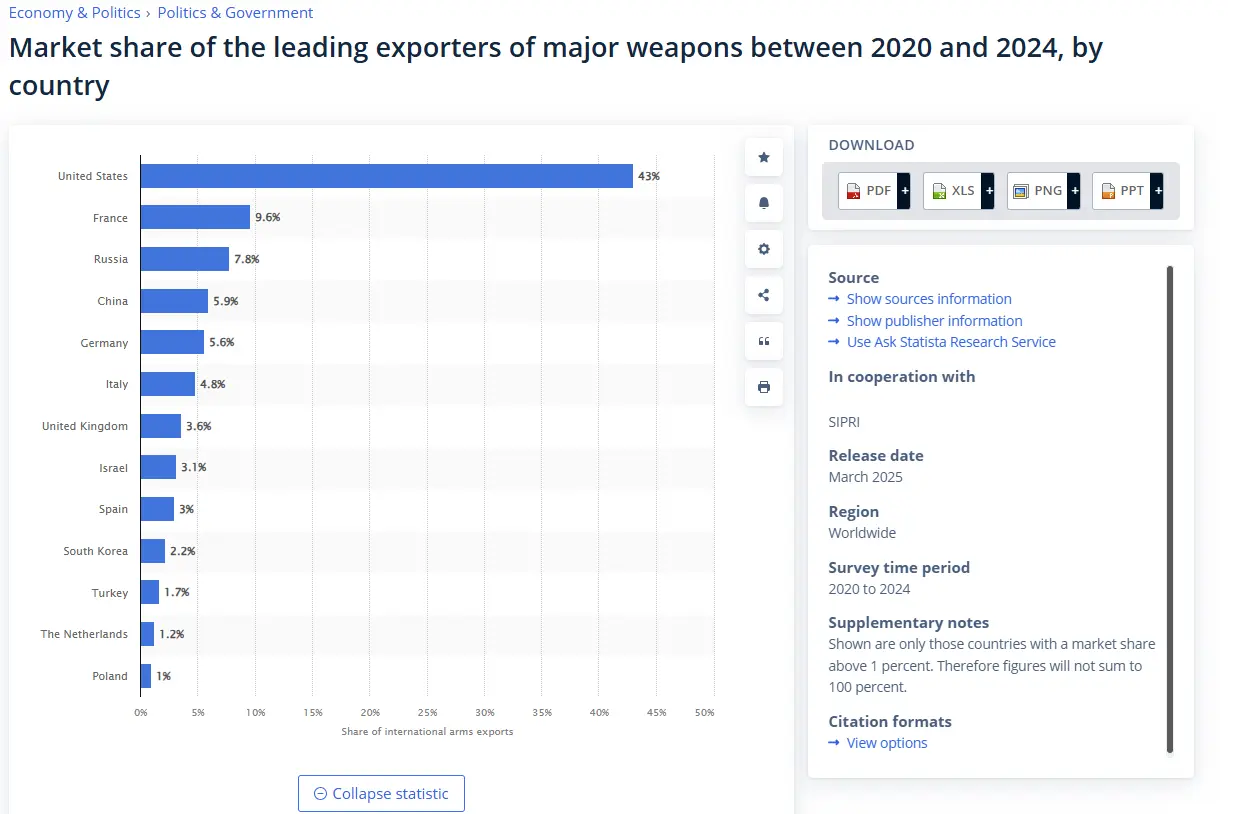Click the France bar in chart
The image size is (1233, 814).
195,217
